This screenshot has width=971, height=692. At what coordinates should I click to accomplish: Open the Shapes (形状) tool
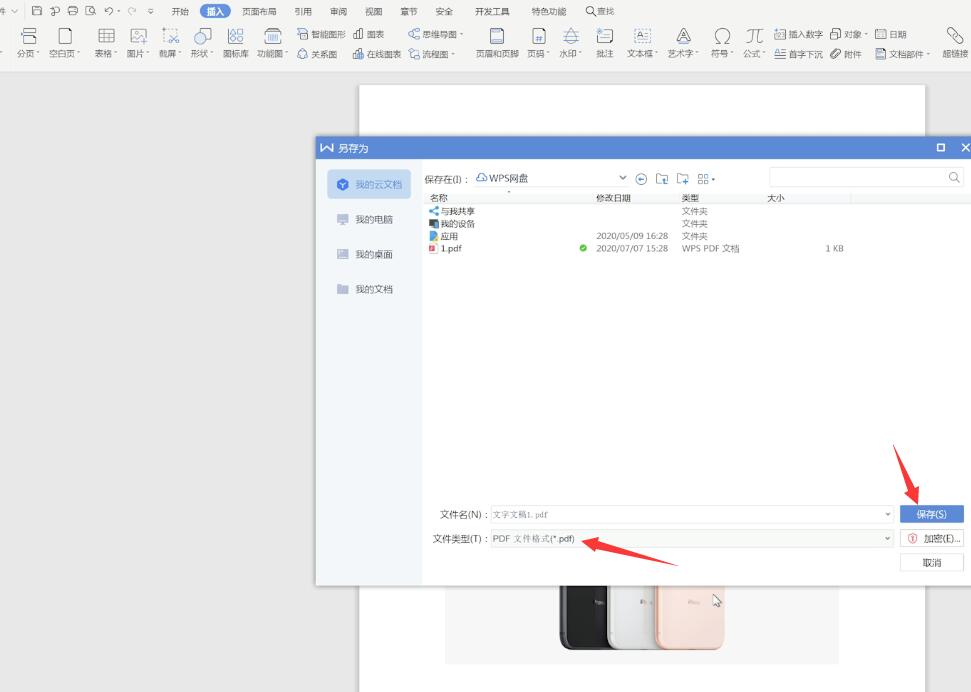click(202, 43)
